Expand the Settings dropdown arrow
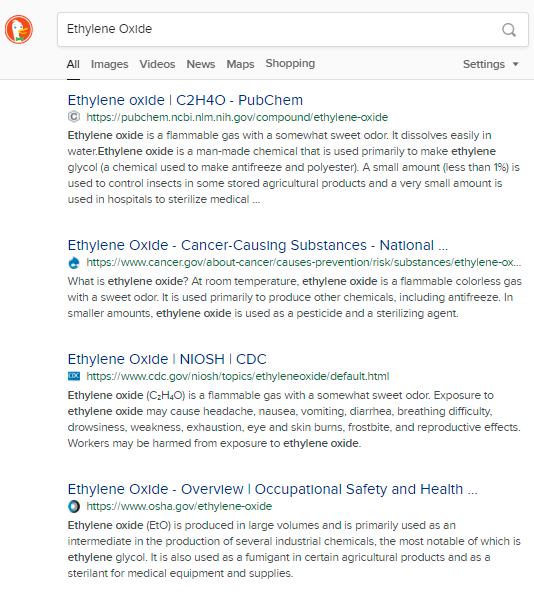This screenshot has width=534, height=599. (515, 64)
